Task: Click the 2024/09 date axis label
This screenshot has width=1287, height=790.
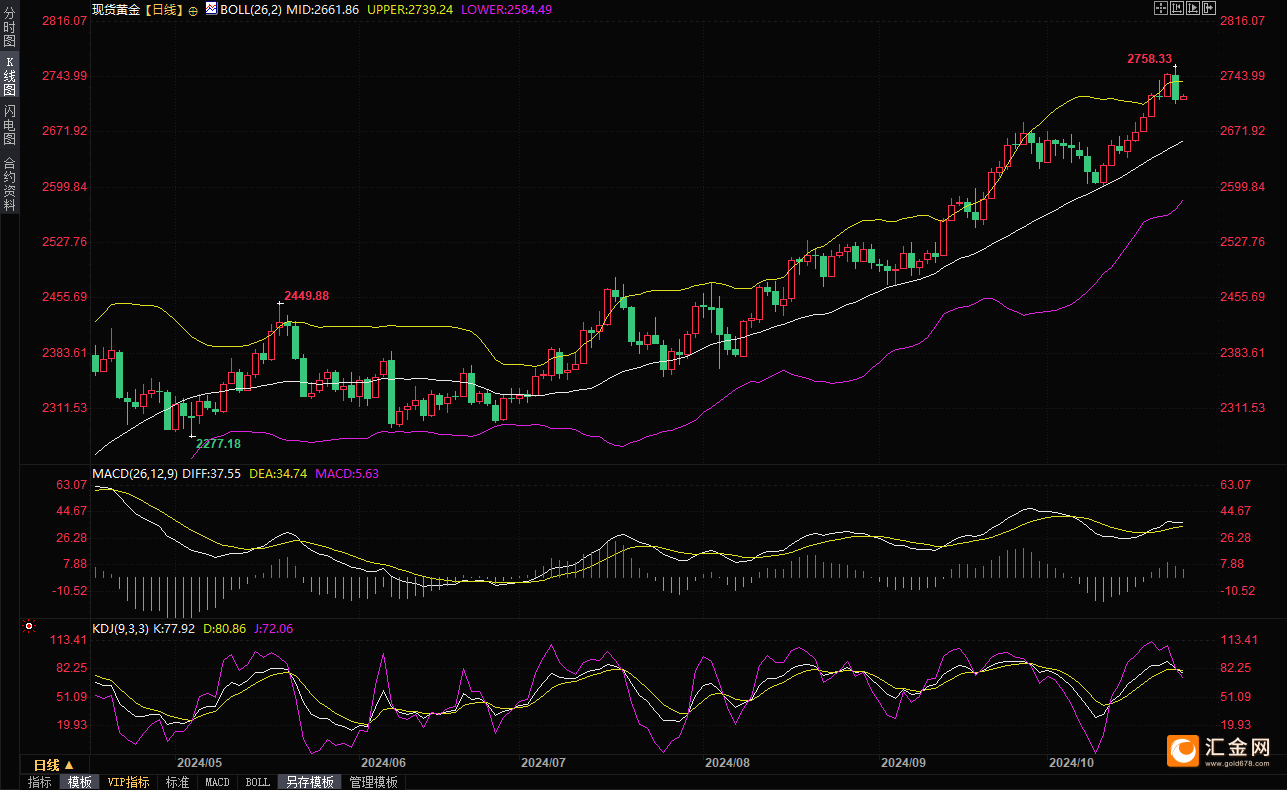Action: pyautogui.click(x=902, y=763)
